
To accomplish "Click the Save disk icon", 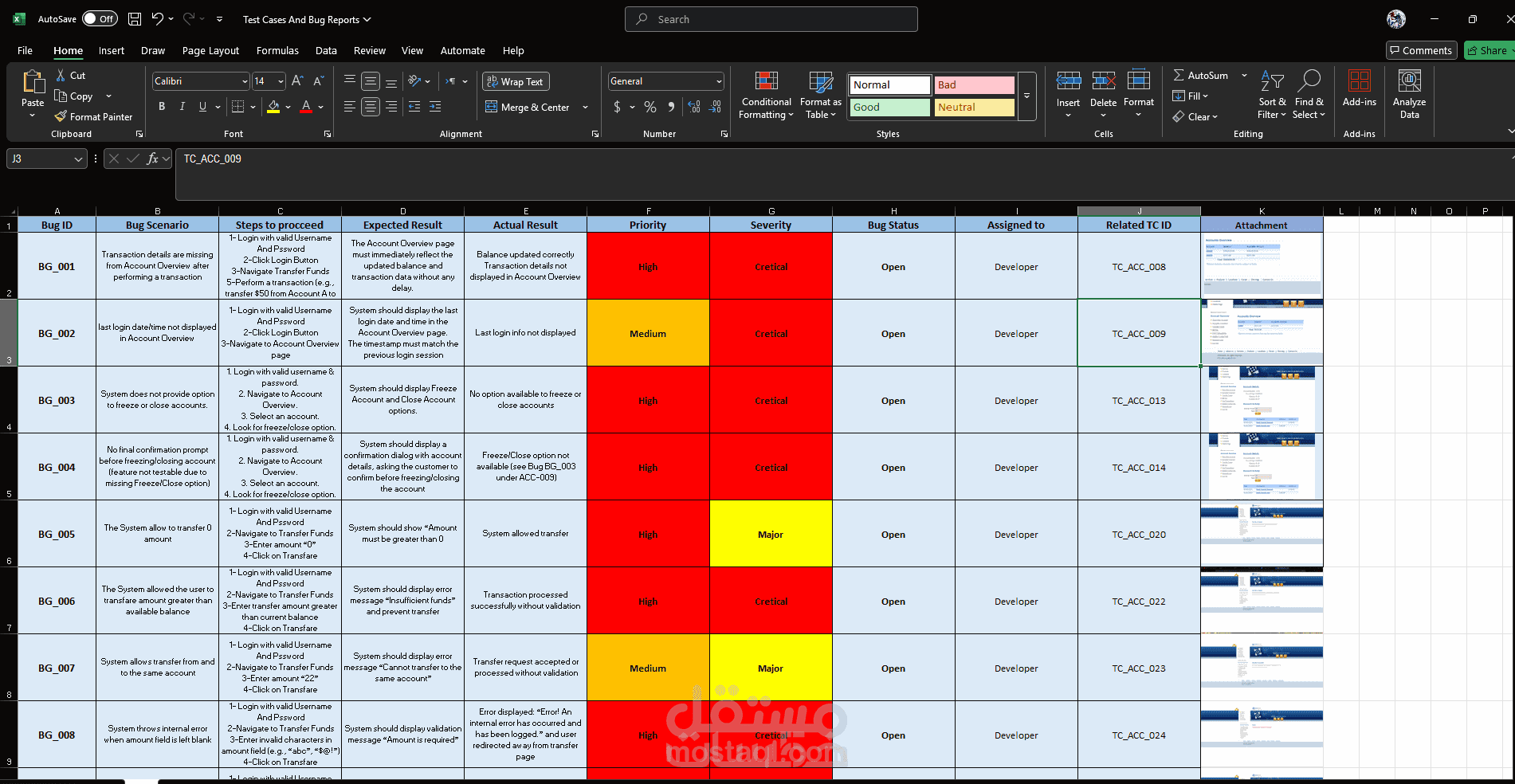I will pyautogui.click(x=135, y=19).
